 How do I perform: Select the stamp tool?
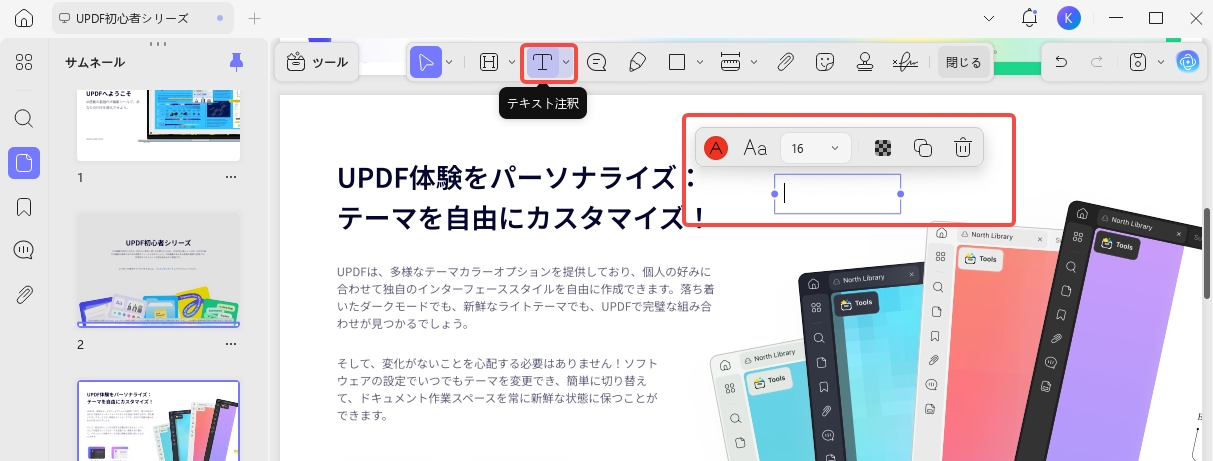pyautogui.click(x=865, y=62)
